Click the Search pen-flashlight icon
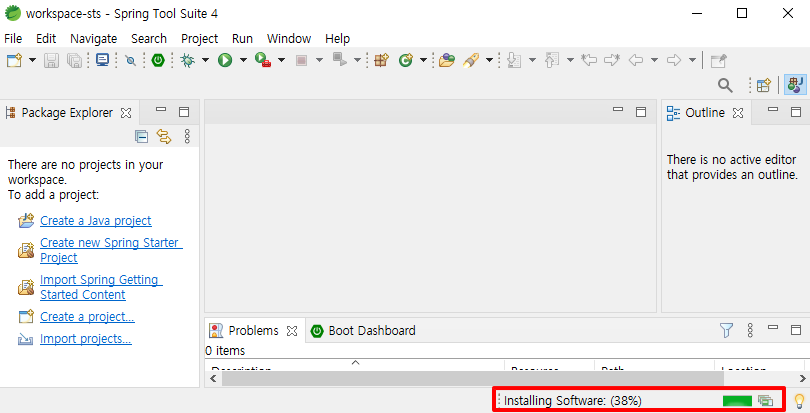Image resolution: width=810 pixels, height=413 pixels. coord(471,60)
